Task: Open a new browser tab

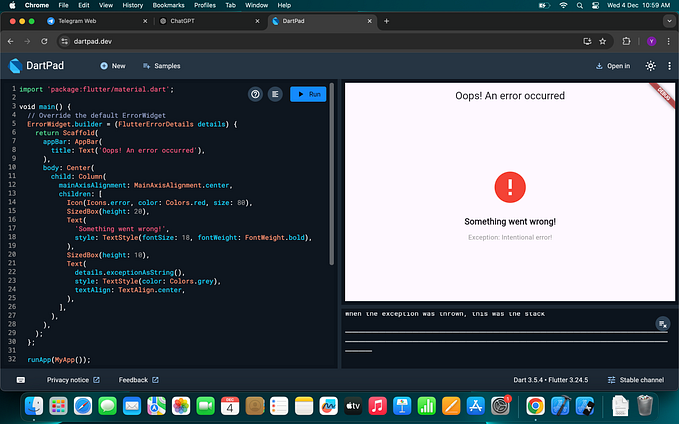Action: click(x=386, y=21)
